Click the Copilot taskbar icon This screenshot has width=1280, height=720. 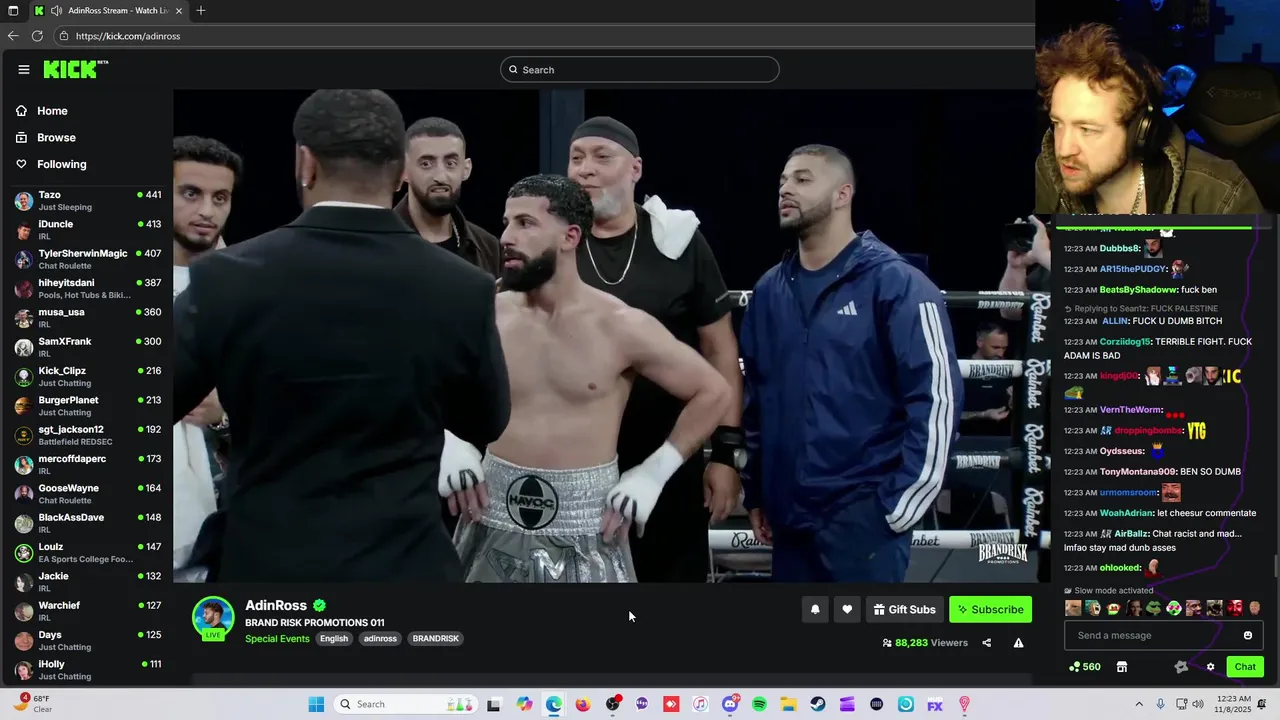pos(525,704)
